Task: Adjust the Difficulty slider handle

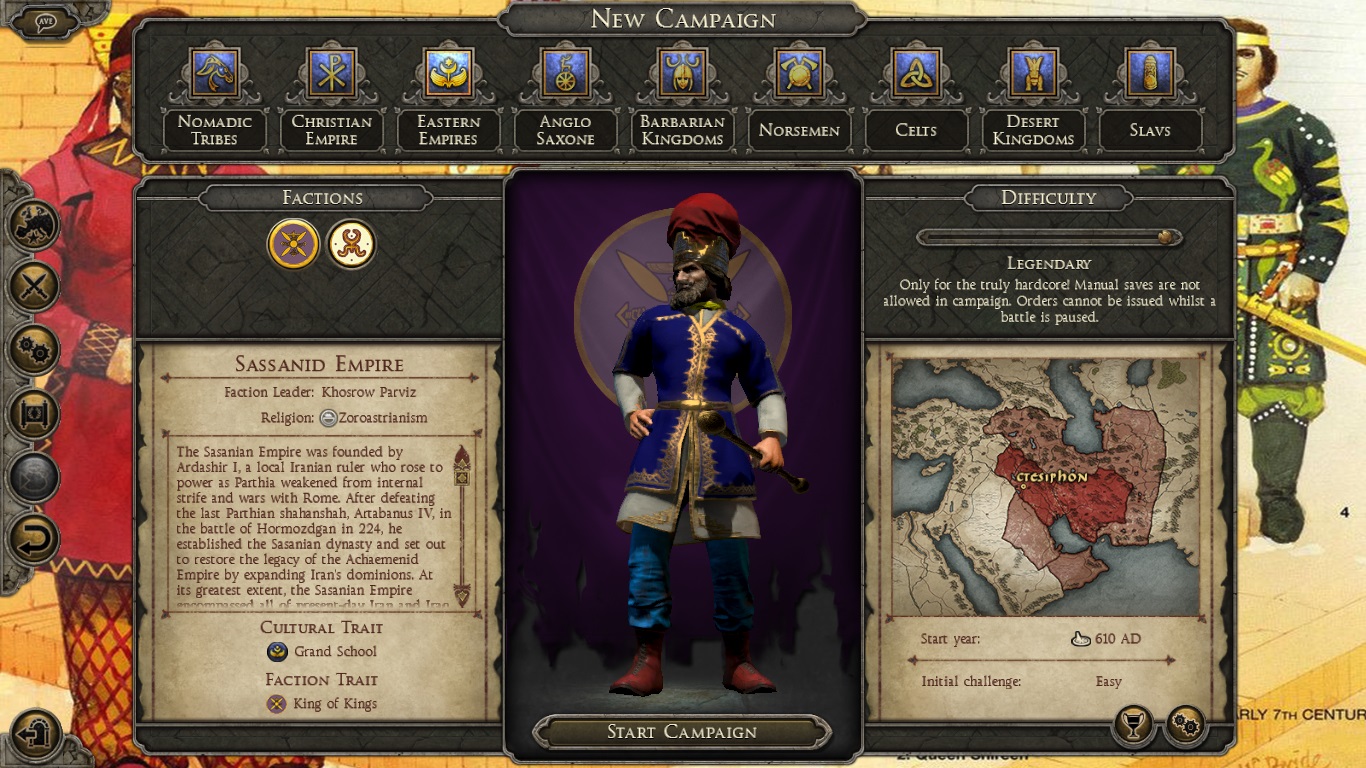Action: pos(1165,238)
